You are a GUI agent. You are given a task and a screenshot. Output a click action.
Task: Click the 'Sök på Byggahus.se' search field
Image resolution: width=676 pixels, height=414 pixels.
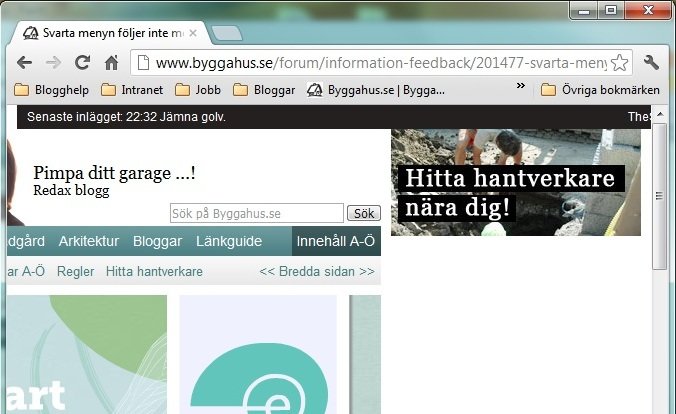(x=257, y=213)
